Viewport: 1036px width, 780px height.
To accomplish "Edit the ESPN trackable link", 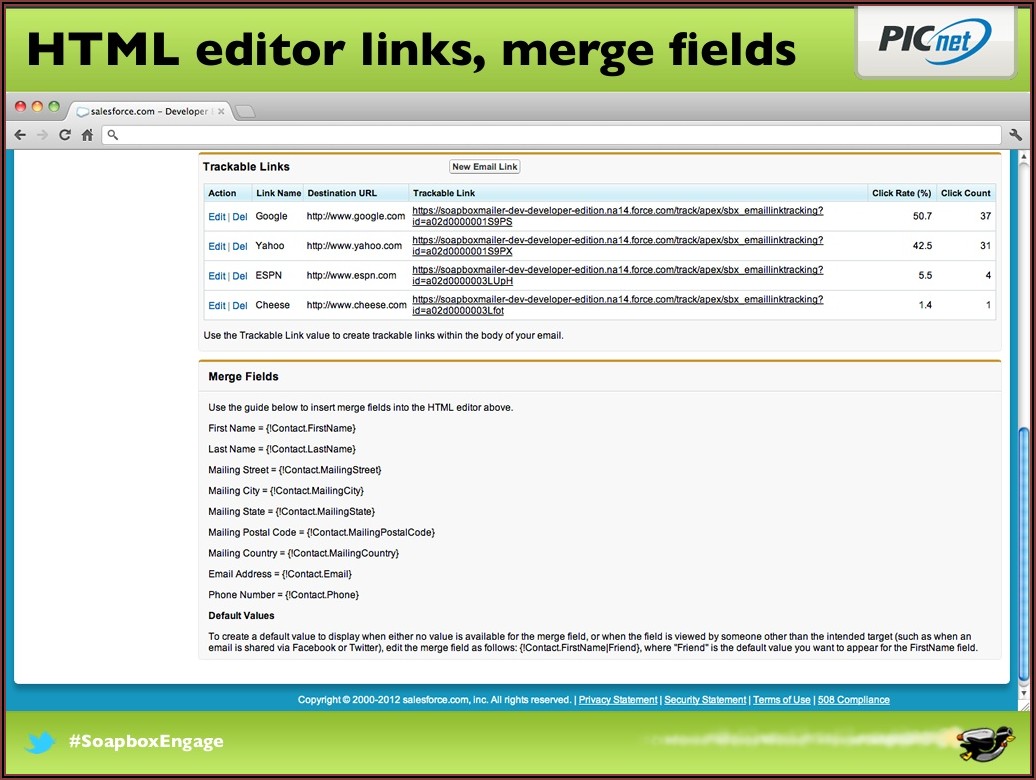I will (217, 276).
